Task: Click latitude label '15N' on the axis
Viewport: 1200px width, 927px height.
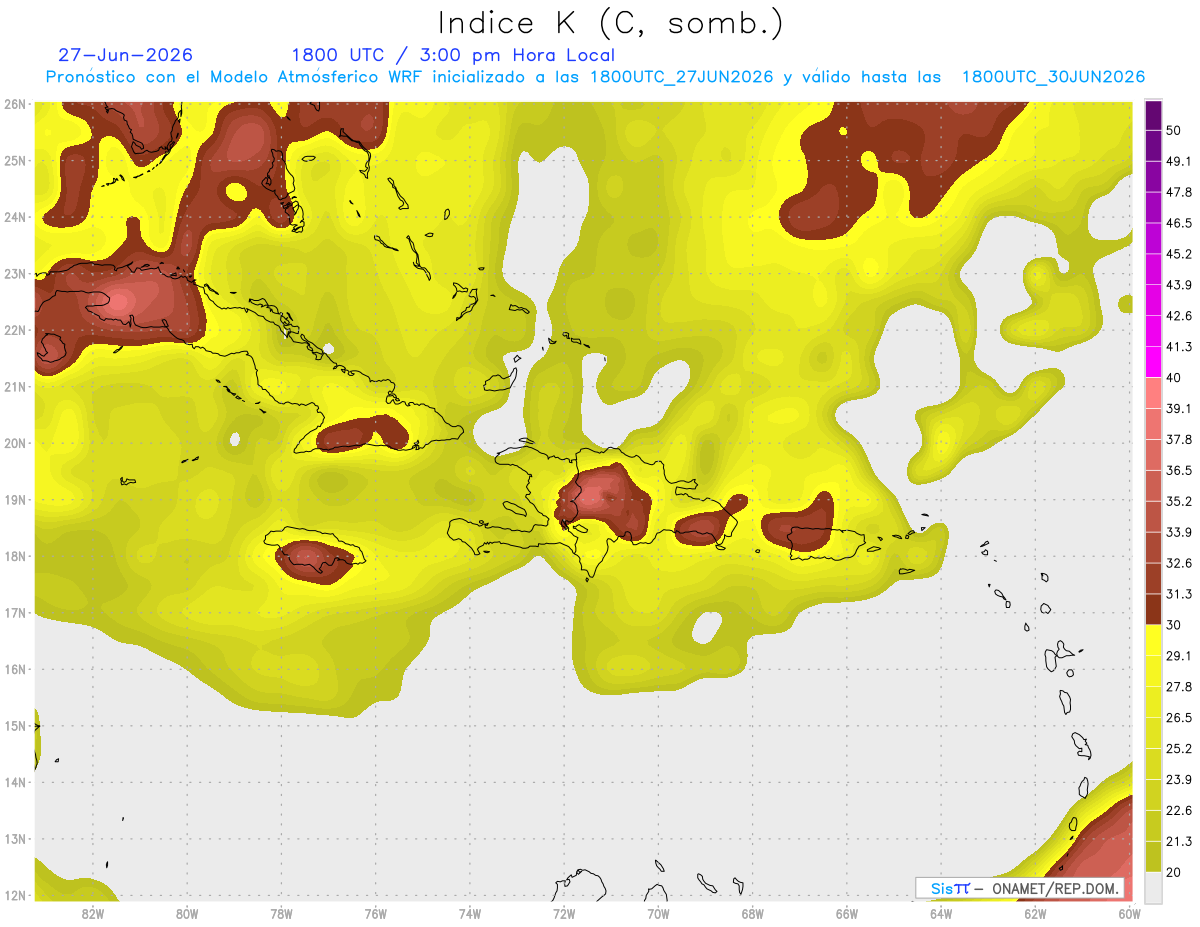Action: pyautogui.click(x=15, y=725)
